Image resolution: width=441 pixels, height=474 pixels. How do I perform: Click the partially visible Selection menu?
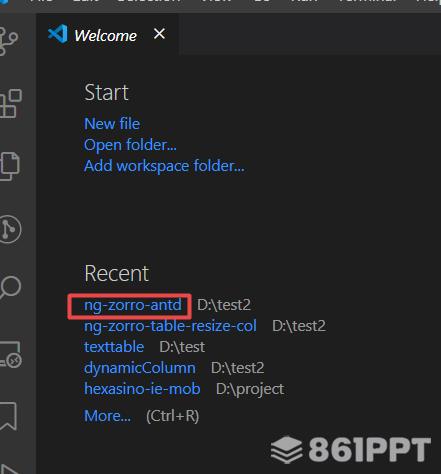point(149,1)
